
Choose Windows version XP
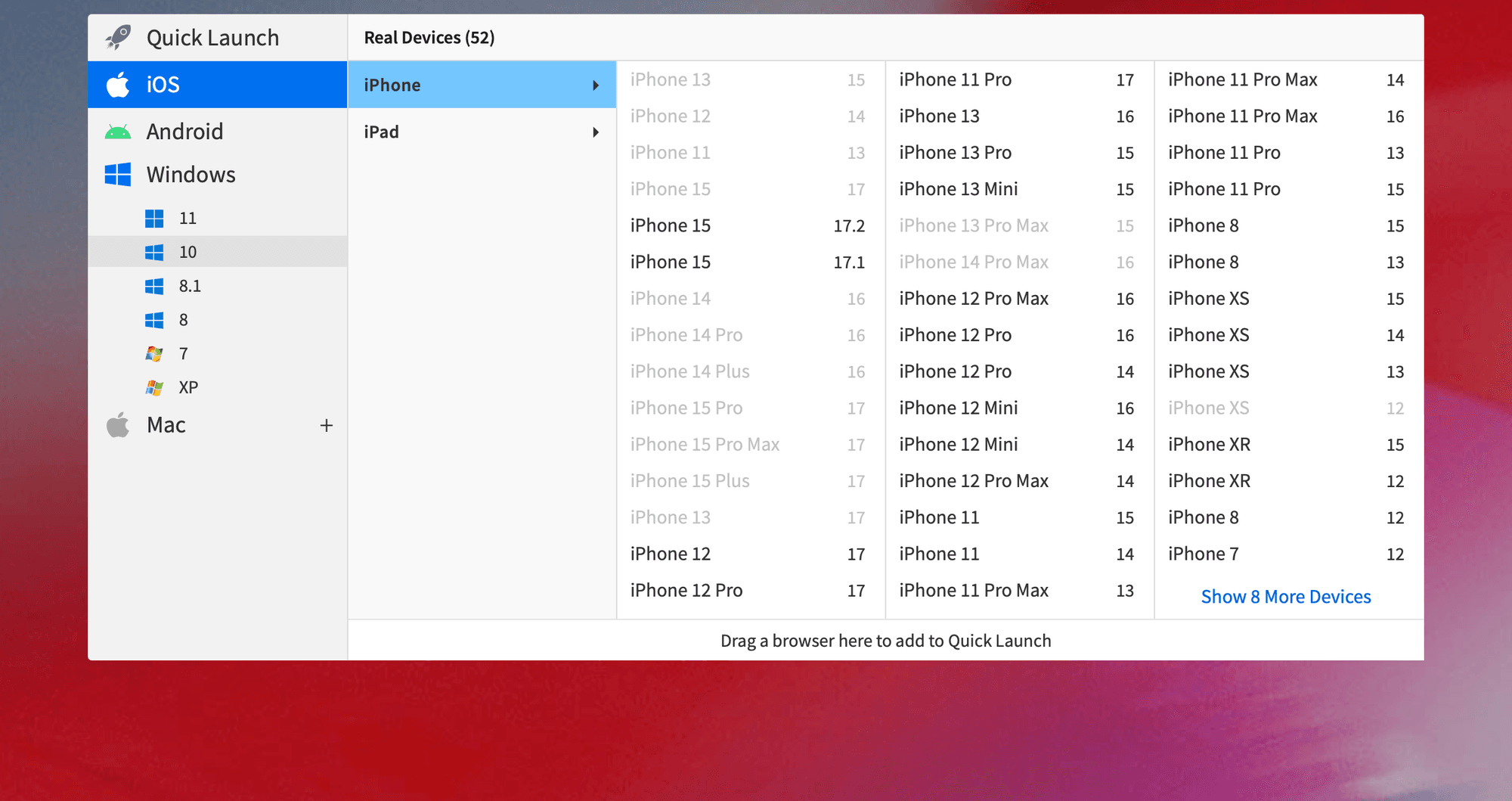[x=218, y=387]
